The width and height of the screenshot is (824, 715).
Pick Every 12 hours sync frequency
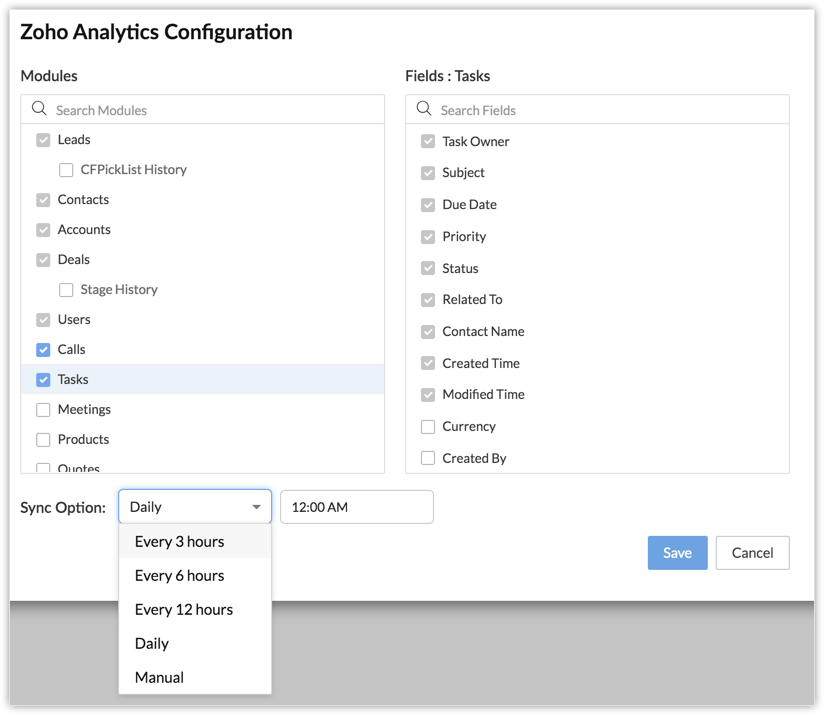click(184, 610)
